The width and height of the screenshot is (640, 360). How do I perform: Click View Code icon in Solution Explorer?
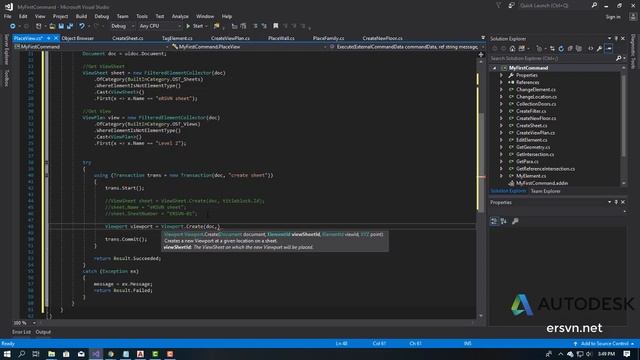[591, 49]
